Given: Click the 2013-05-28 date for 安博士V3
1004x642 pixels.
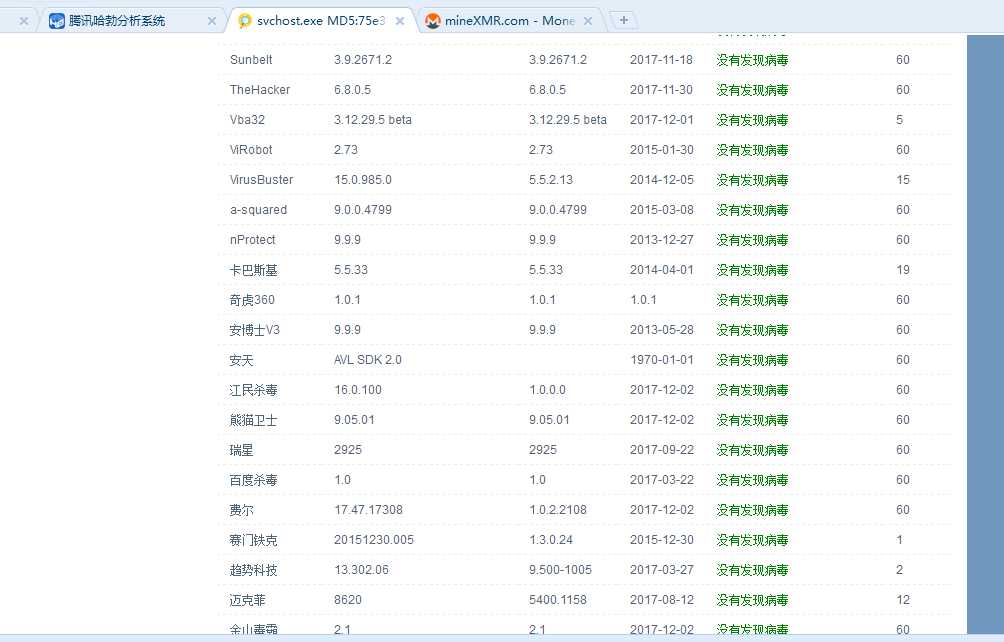Looking at the screenshot, I should 661,330.
